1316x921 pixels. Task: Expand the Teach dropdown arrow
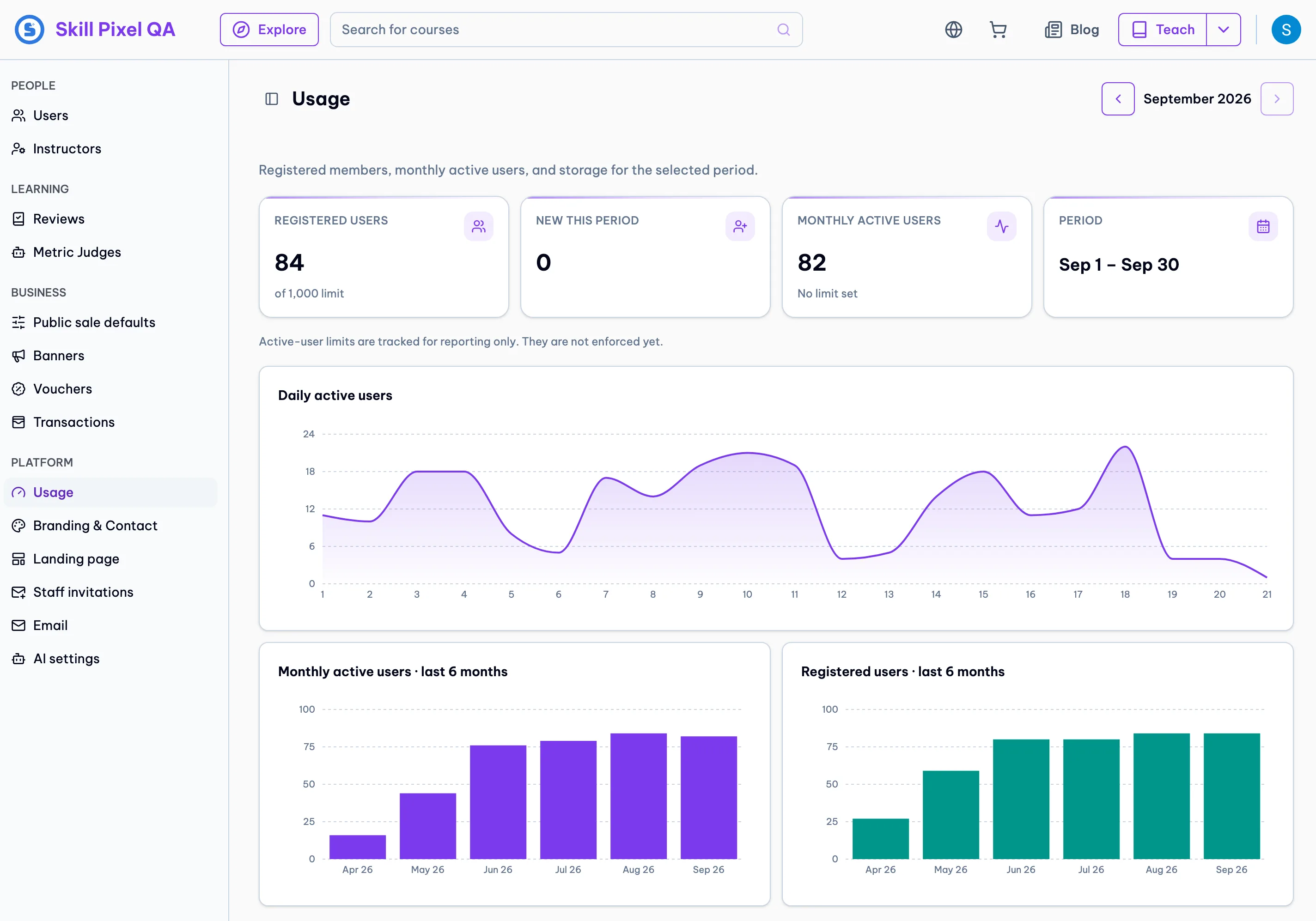coord(1223,30)
